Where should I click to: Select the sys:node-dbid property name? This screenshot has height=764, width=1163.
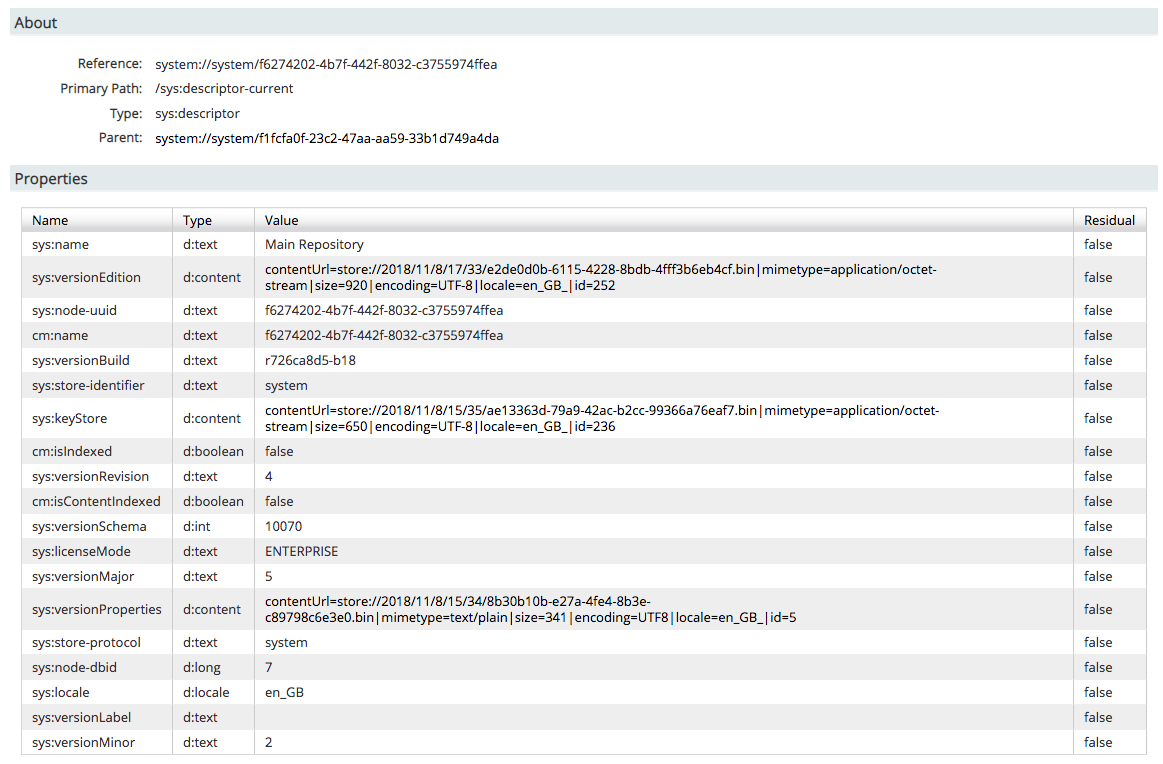(74, 668)
